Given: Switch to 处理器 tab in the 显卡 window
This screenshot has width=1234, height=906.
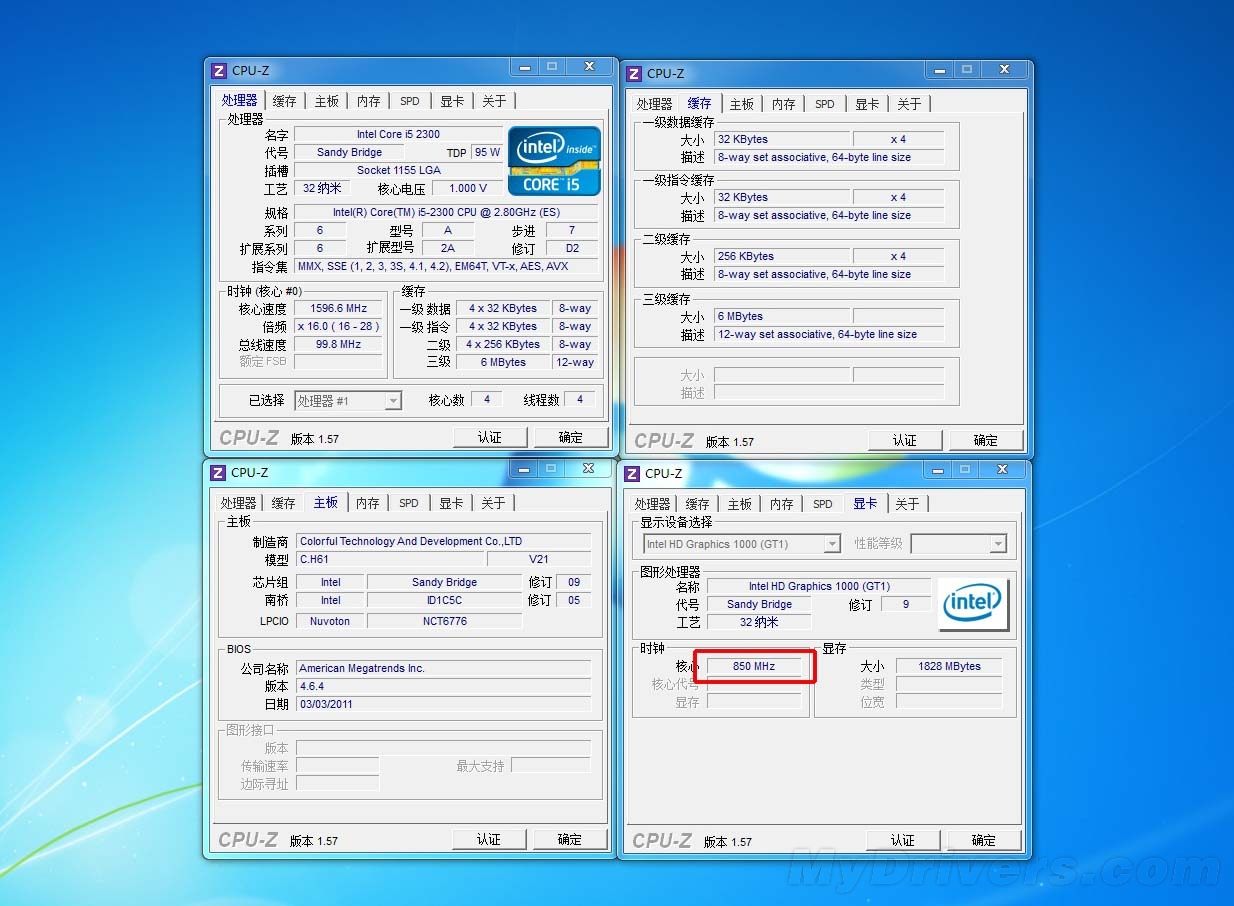Looking at the screenshot, I should (x=653, y=504).
